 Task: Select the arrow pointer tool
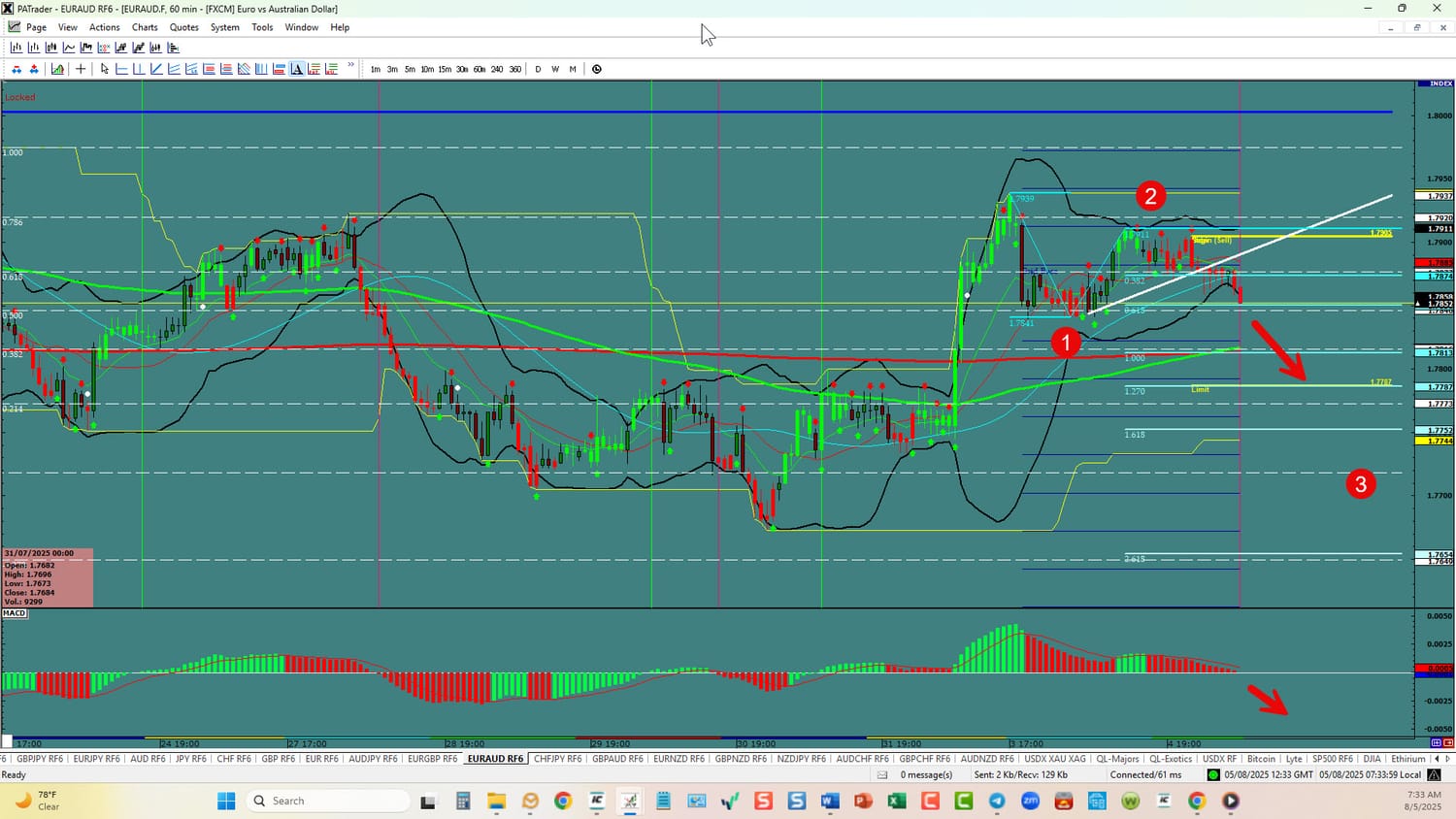pos(105,69)
